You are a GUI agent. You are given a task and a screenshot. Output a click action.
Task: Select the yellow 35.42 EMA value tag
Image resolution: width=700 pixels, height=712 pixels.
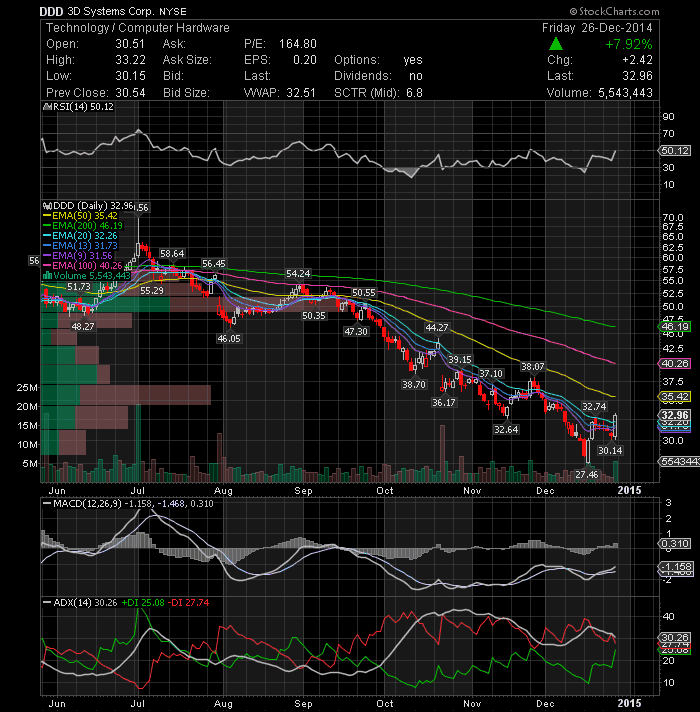(x=675, y=396)
